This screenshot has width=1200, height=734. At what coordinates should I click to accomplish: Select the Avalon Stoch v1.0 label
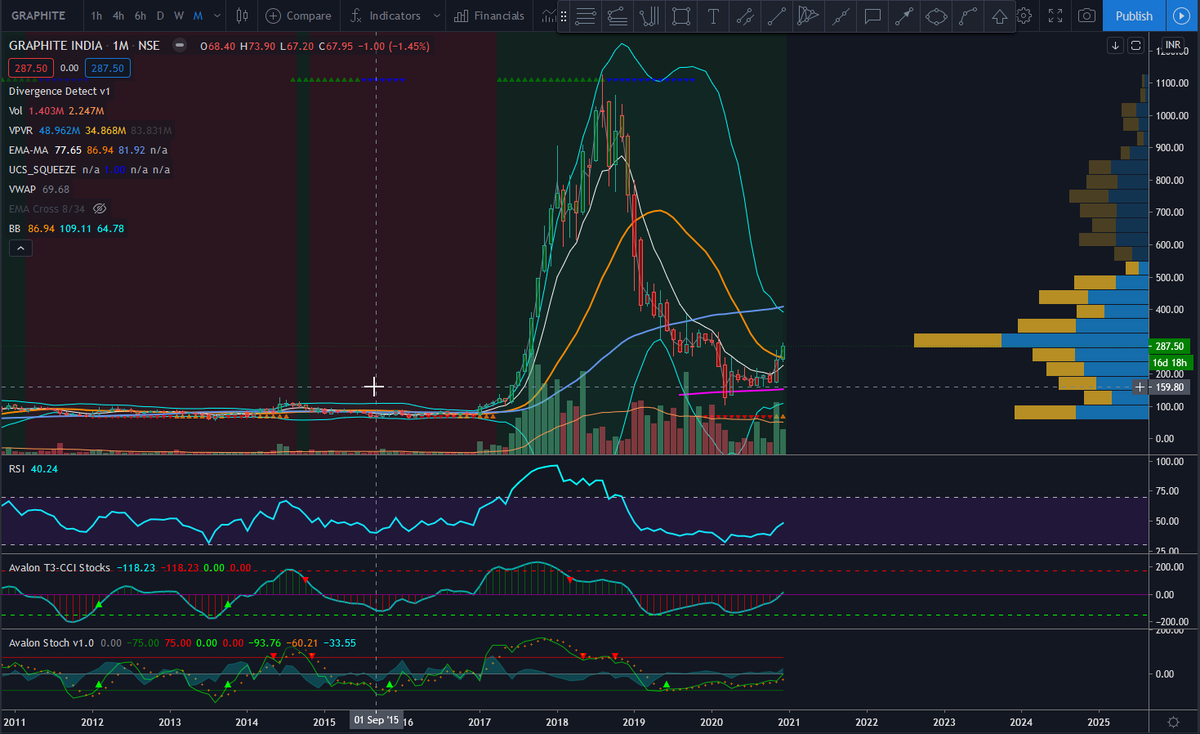51,642
